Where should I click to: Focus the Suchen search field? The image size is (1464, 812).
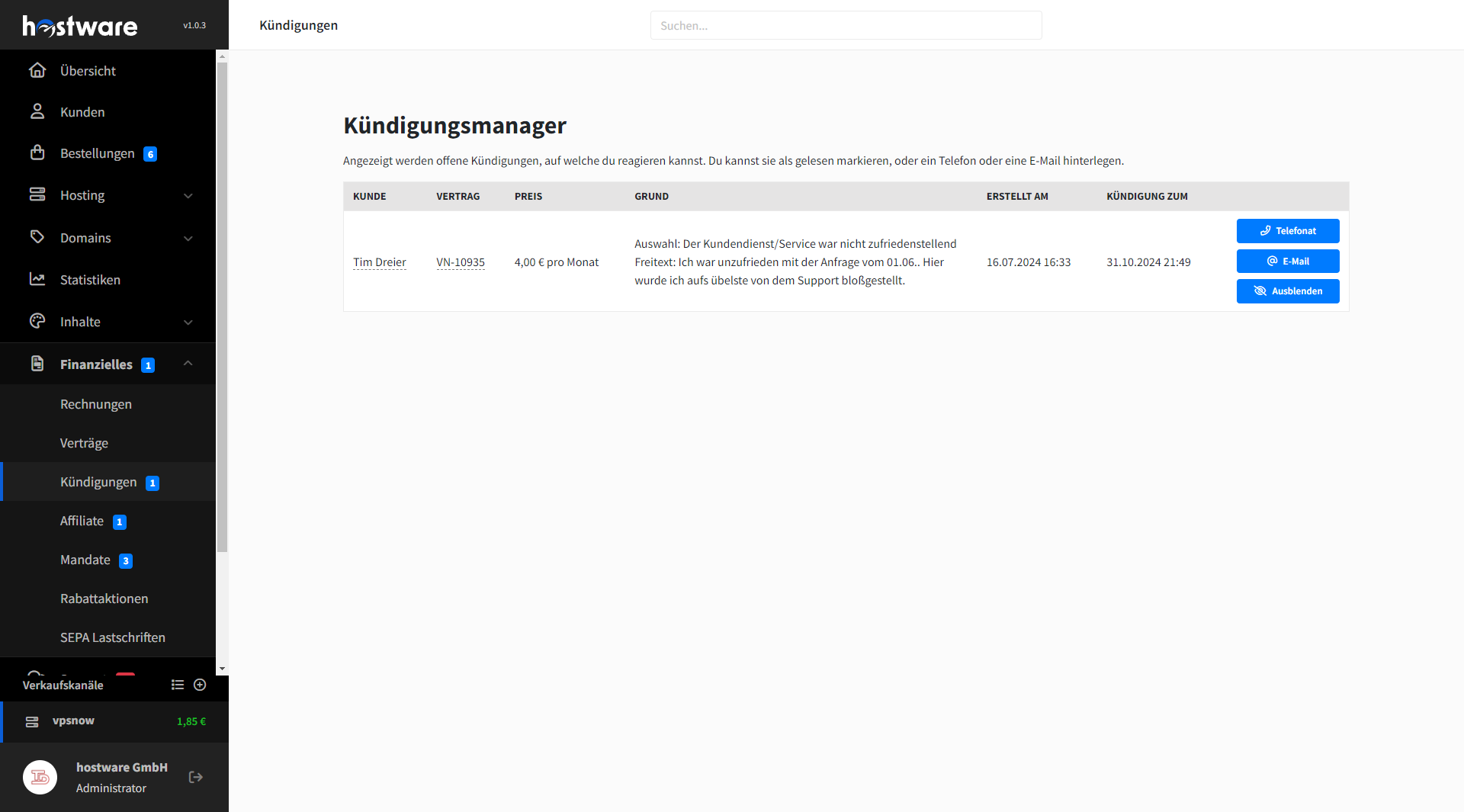pos(846,25)
